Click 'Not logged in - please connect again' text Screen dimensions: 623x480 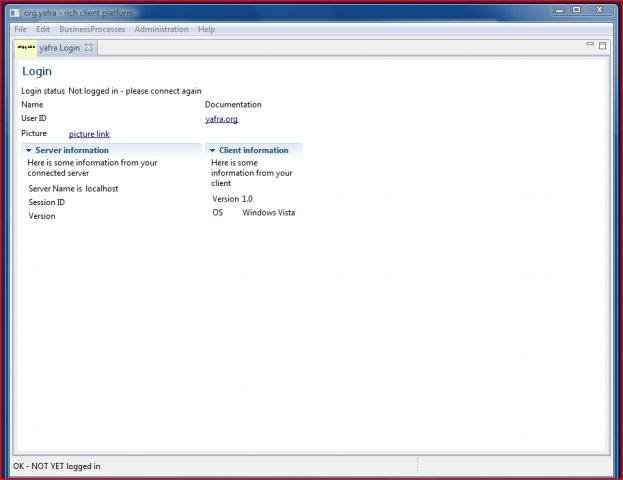(x=135, y=91)
